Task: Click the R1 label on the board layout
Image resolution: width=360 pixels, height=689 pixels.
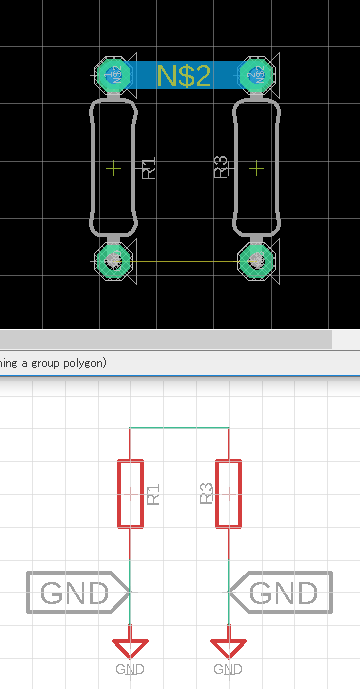Action: (149, 168)
